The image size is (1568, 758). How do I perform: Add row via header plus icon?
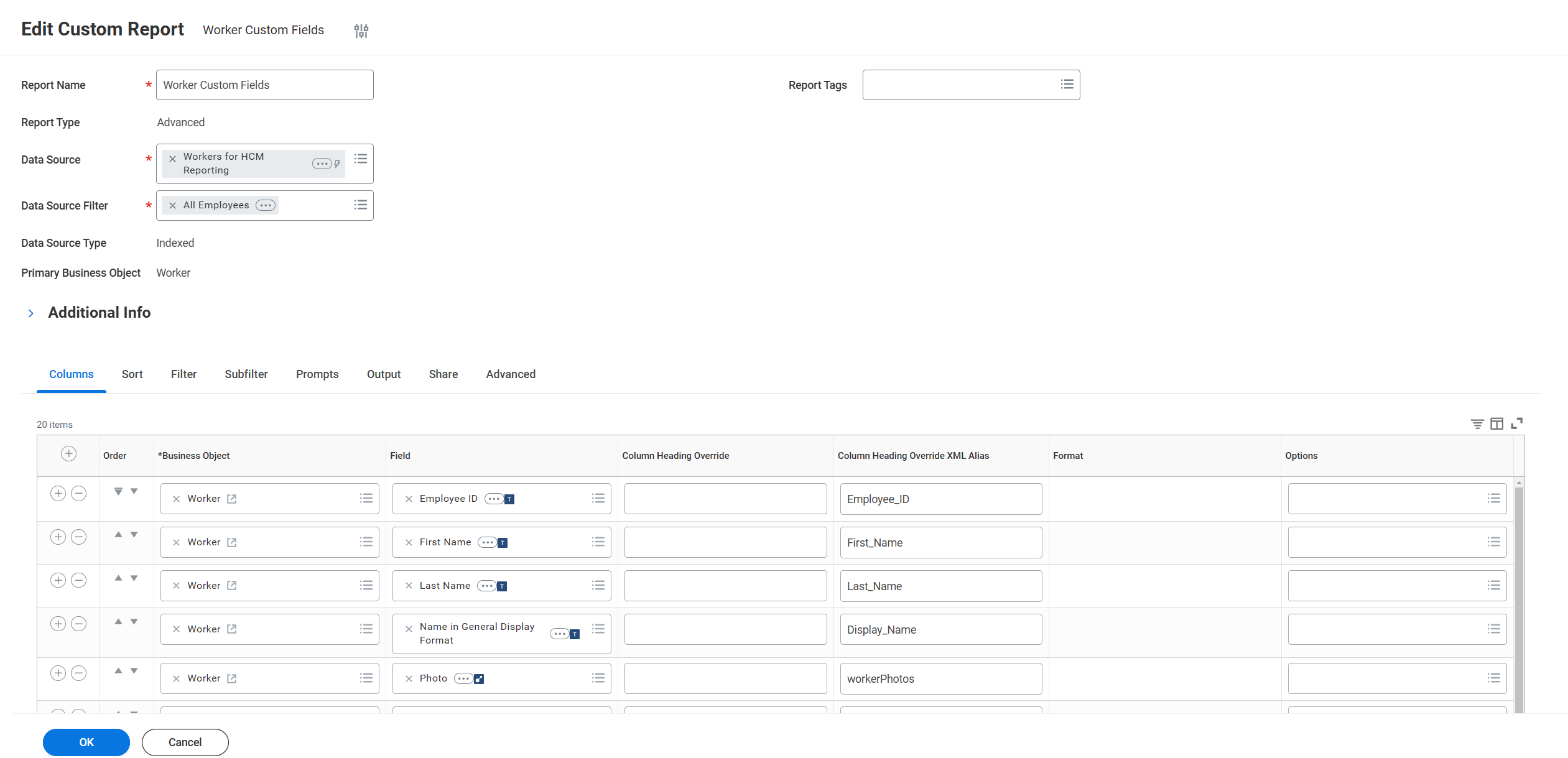point(68,454)
